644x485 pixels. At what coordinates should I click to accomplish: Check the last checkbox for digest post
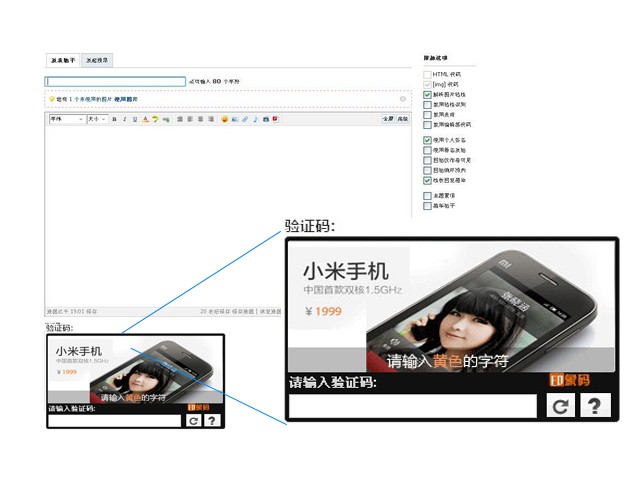point(427,205)
